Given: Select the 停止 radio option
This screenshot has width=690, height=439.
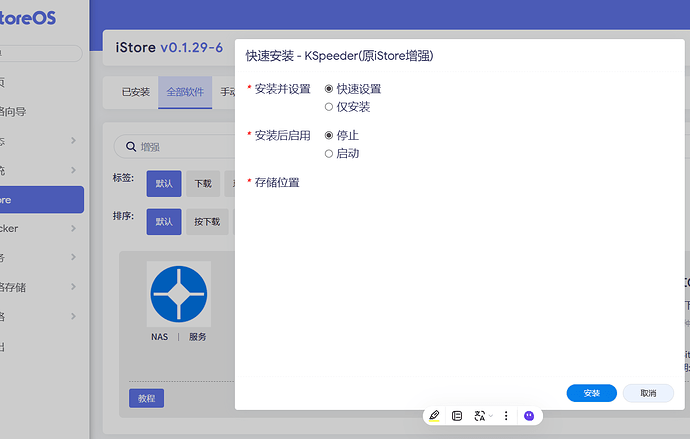Looking at the screenshot, I should point(329,135).
